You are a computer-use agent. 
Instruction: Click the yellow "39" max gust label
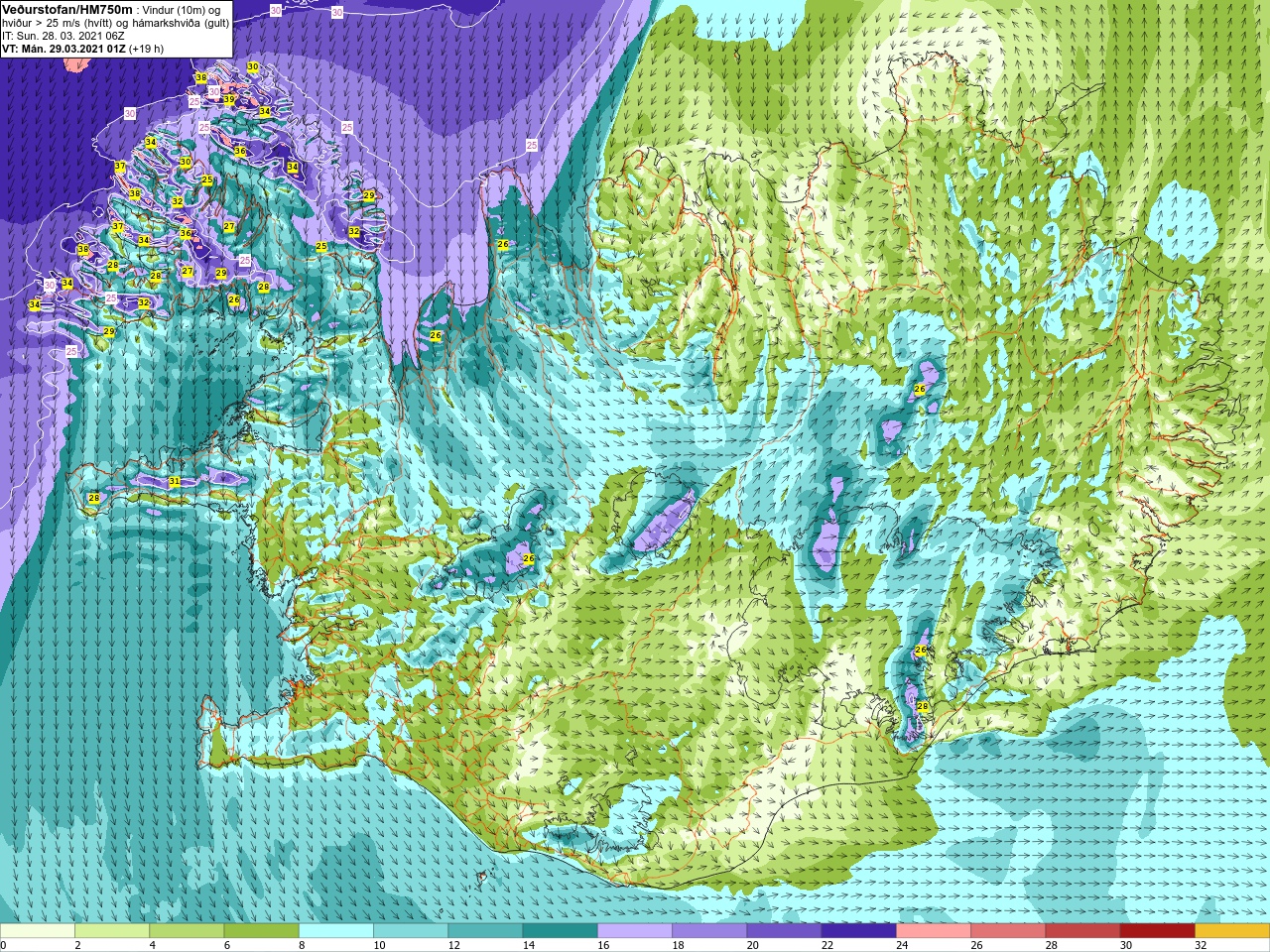(229, 99)
